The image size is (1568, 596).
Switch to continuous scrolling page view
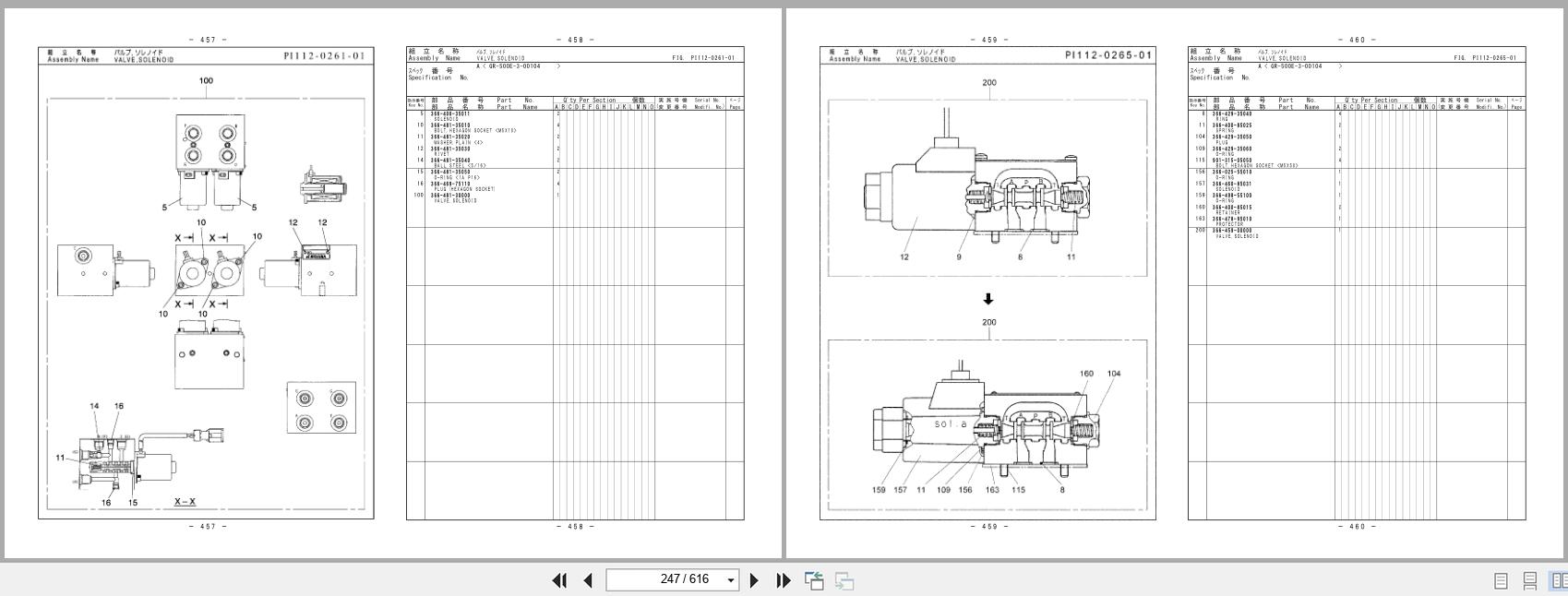click(x=1530, y=580)
